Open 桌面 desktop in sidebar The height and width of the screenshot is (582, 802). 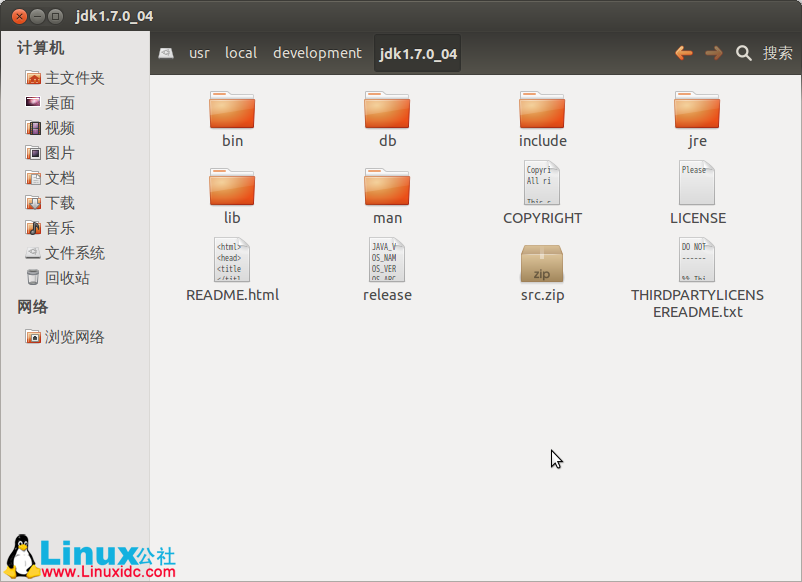(50, 103)
